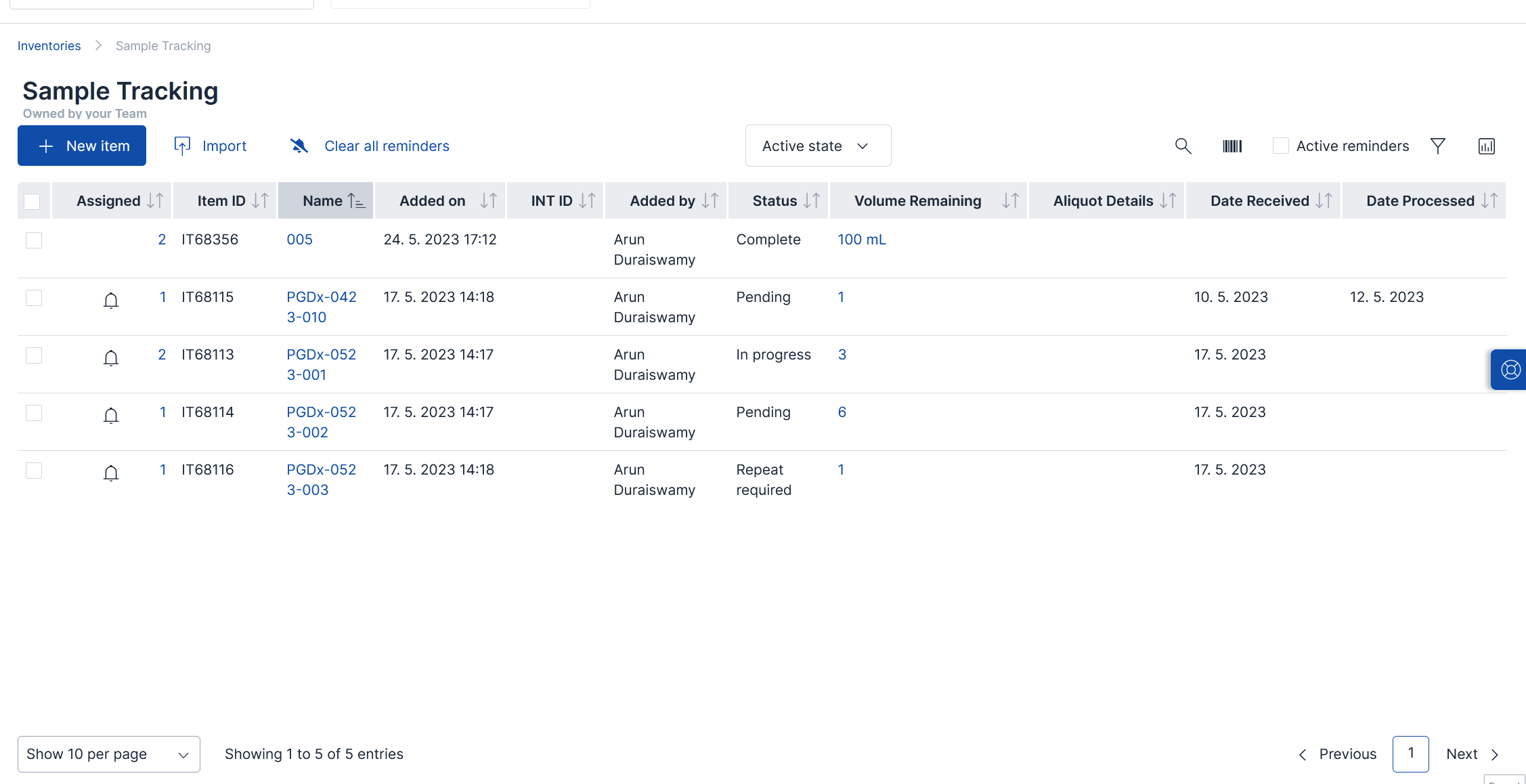This screenshot has height=784, width=1526.
Task: Check the row checkbox for IT68356
Action: click(34, 240)
